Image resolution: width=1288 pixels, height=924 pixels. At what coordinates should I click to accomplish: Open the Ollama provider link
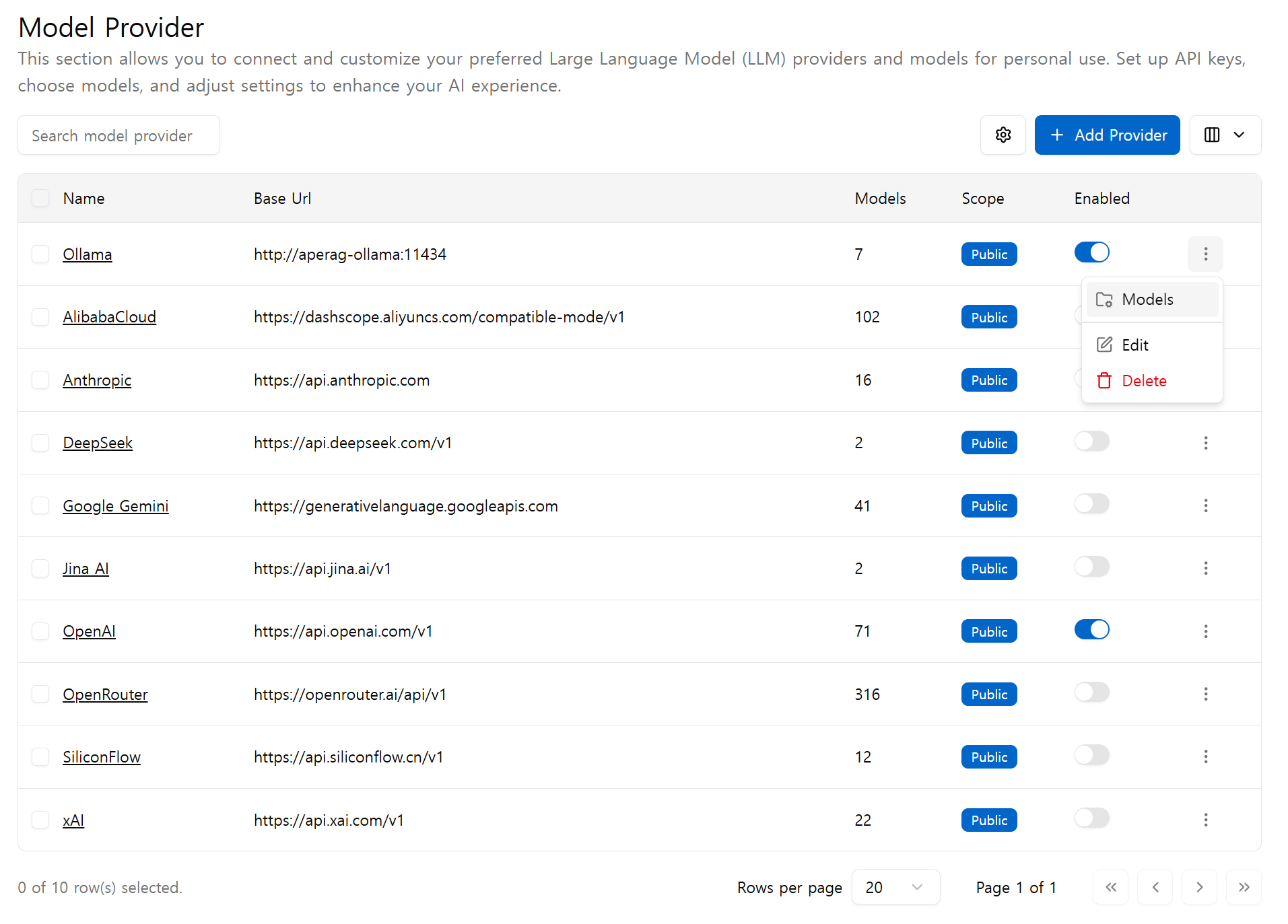coord(88,254)
